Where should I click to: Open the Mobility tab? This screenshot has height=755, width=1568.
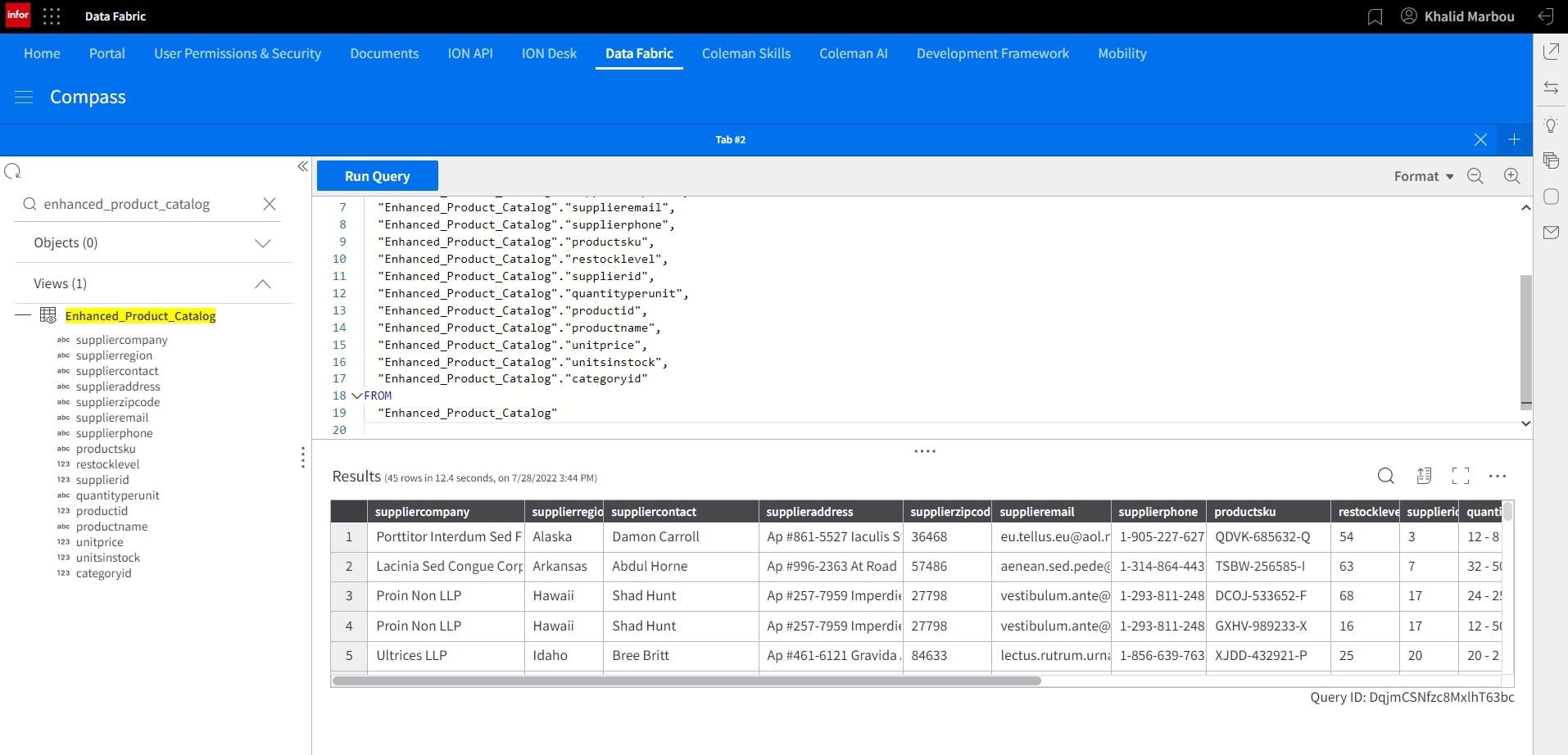coord(1122,53)
